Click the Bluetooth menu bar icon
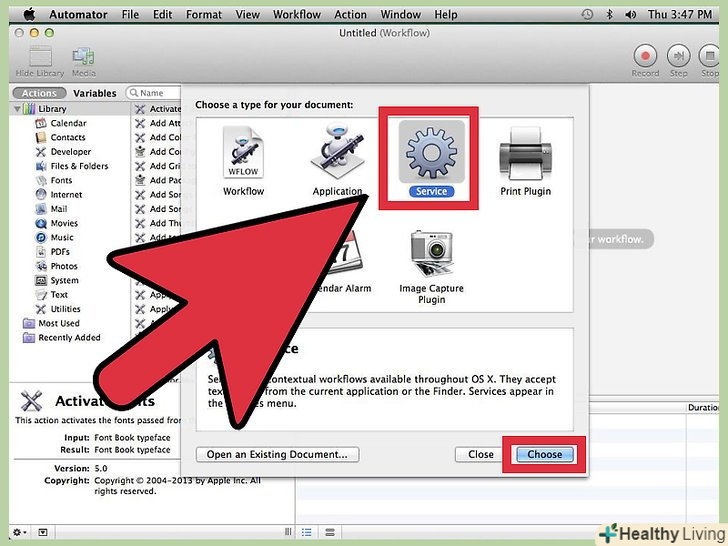The height and width of the screenshot is (546, 728). 609,15
